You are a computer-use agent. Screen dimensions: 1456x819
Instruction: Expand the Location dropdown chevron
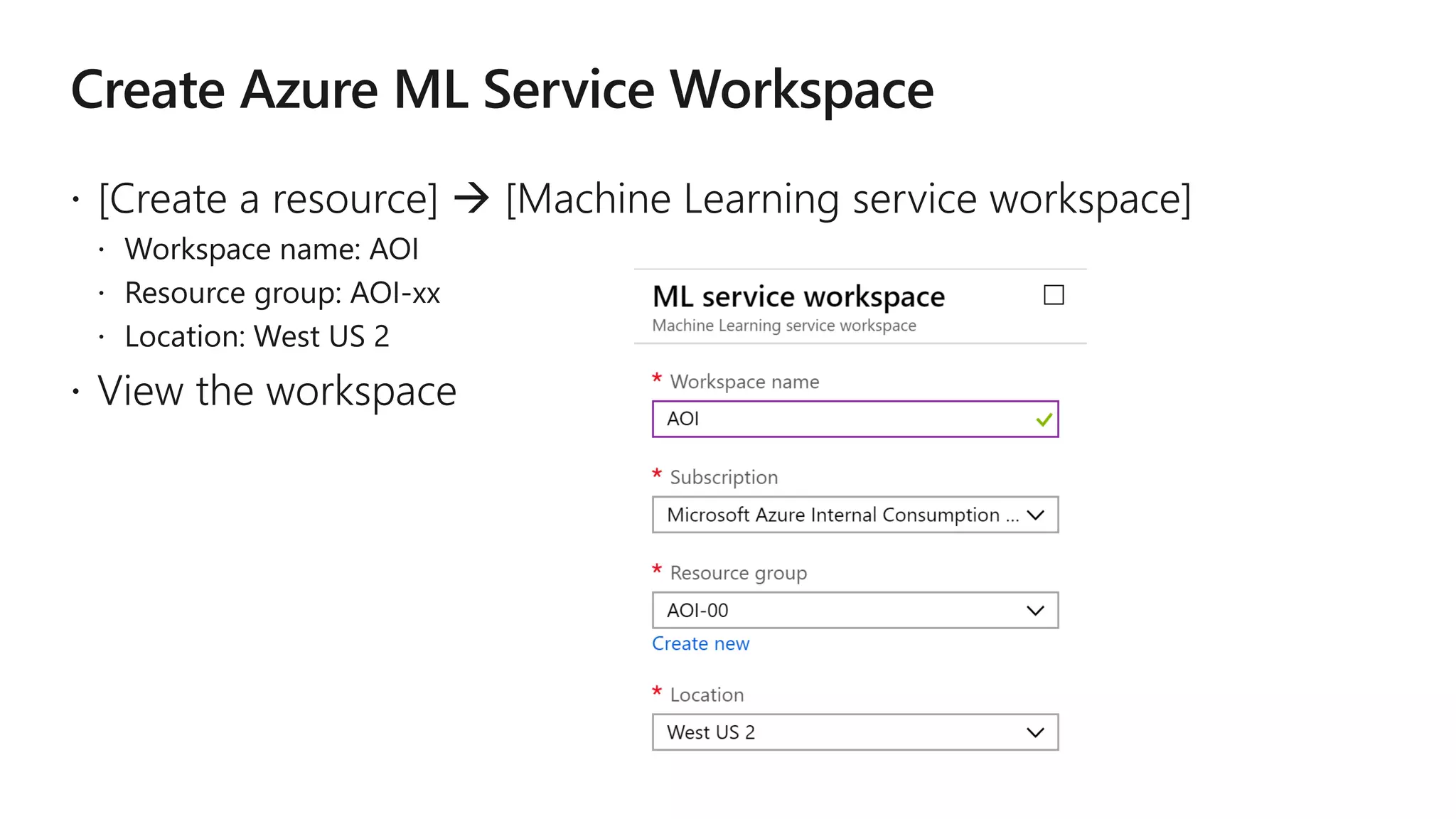point(1035,732)
